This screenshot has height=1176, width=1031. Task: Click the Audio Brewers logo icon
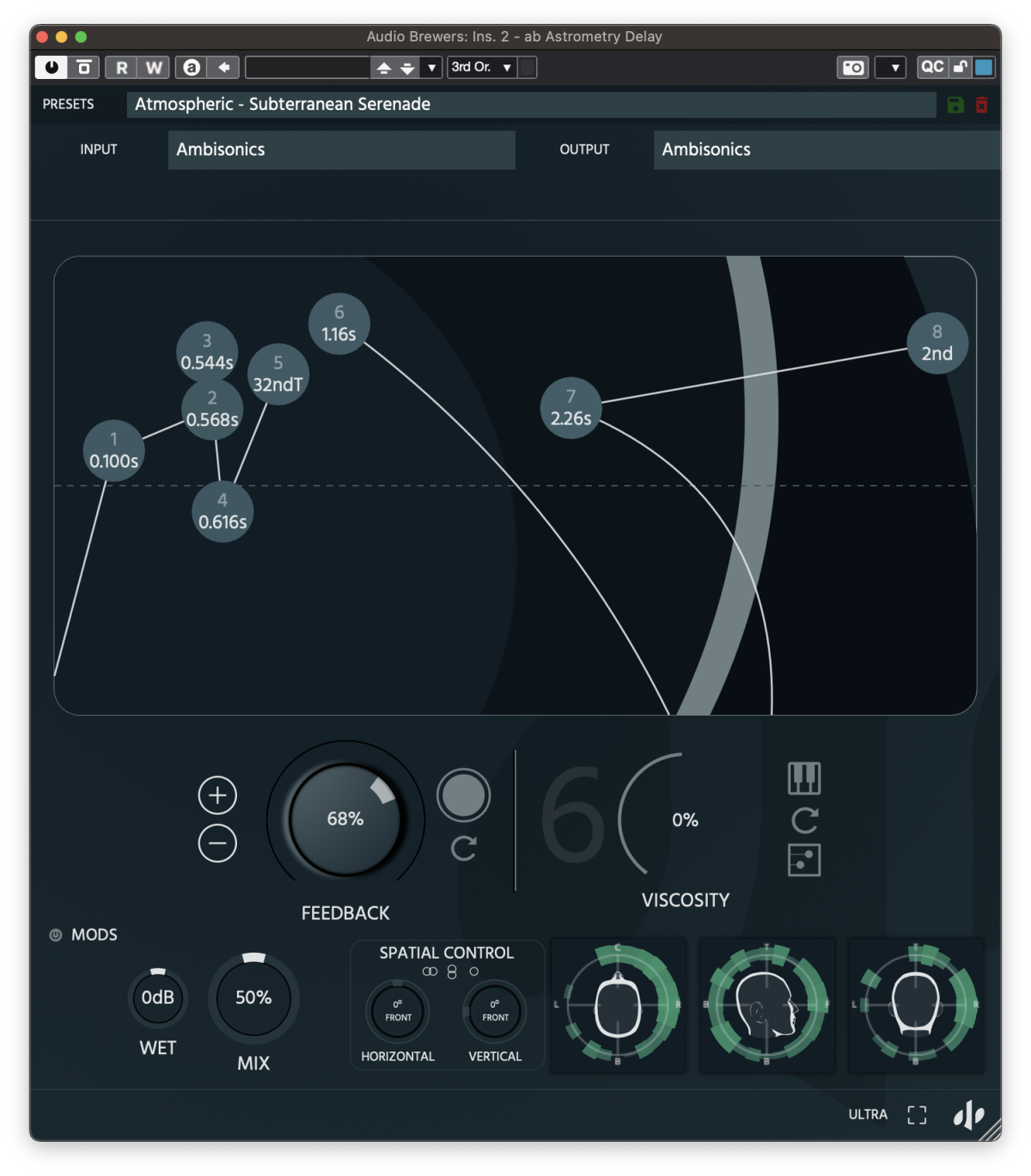968,1115
